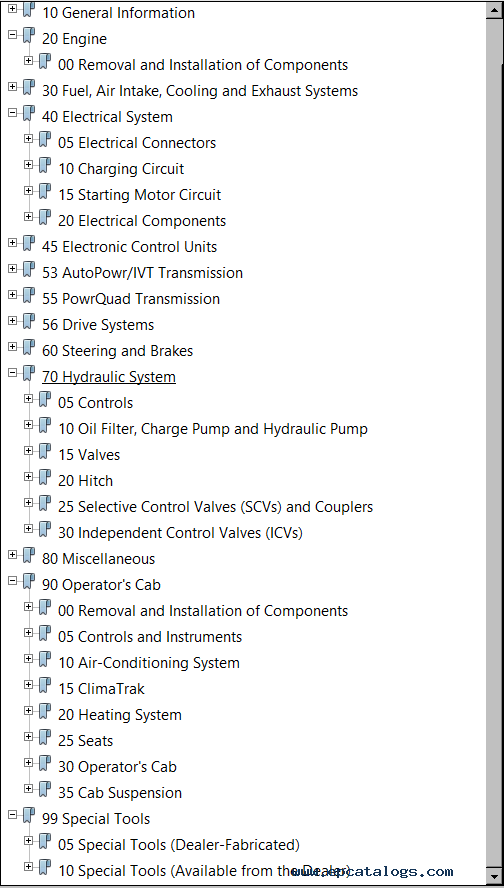Click bookmark icon beside 10 General Information

pos(29,10)
